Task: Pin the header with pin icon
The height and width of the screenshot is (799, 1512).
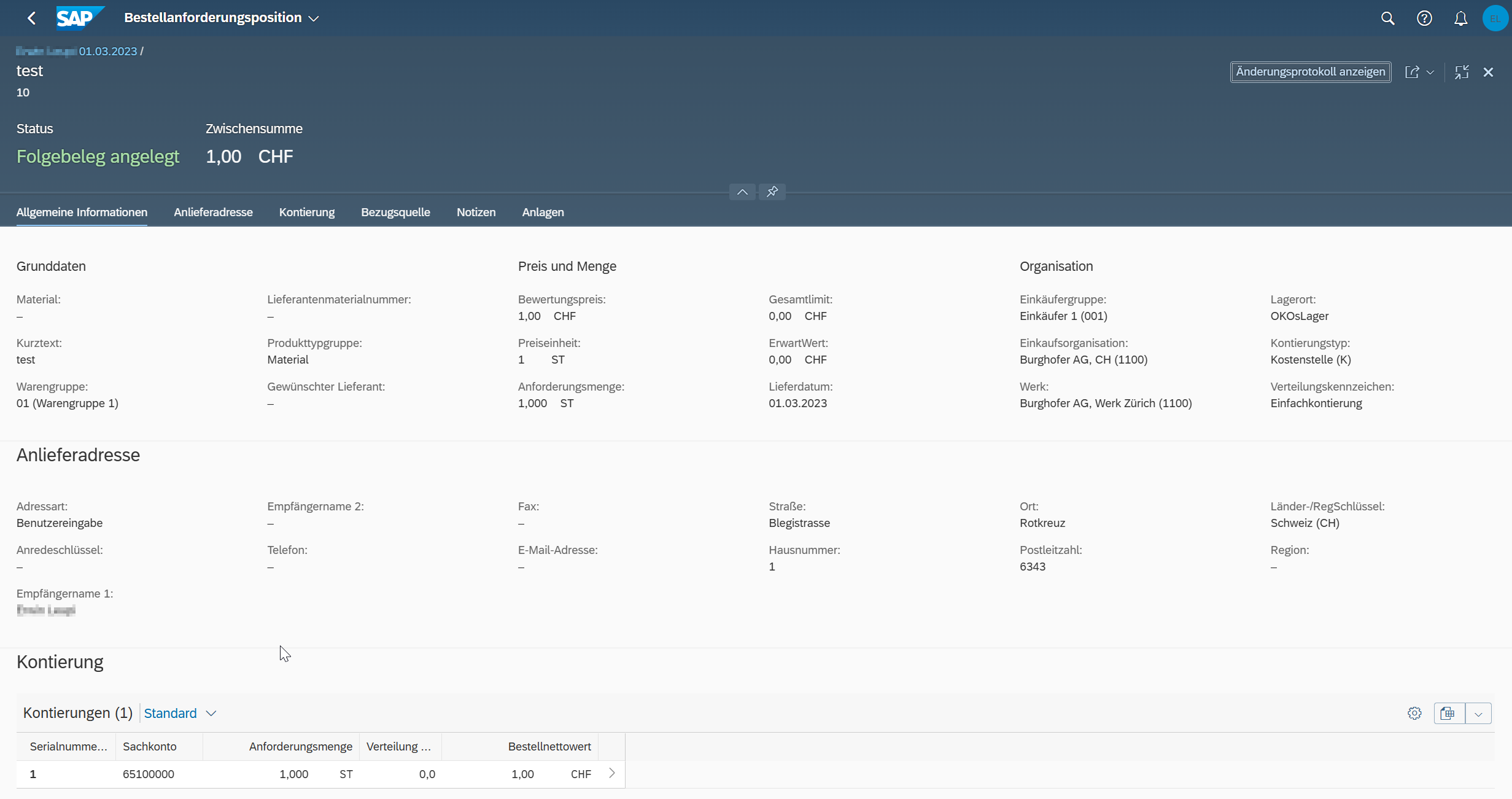Action: pos(772,192)
